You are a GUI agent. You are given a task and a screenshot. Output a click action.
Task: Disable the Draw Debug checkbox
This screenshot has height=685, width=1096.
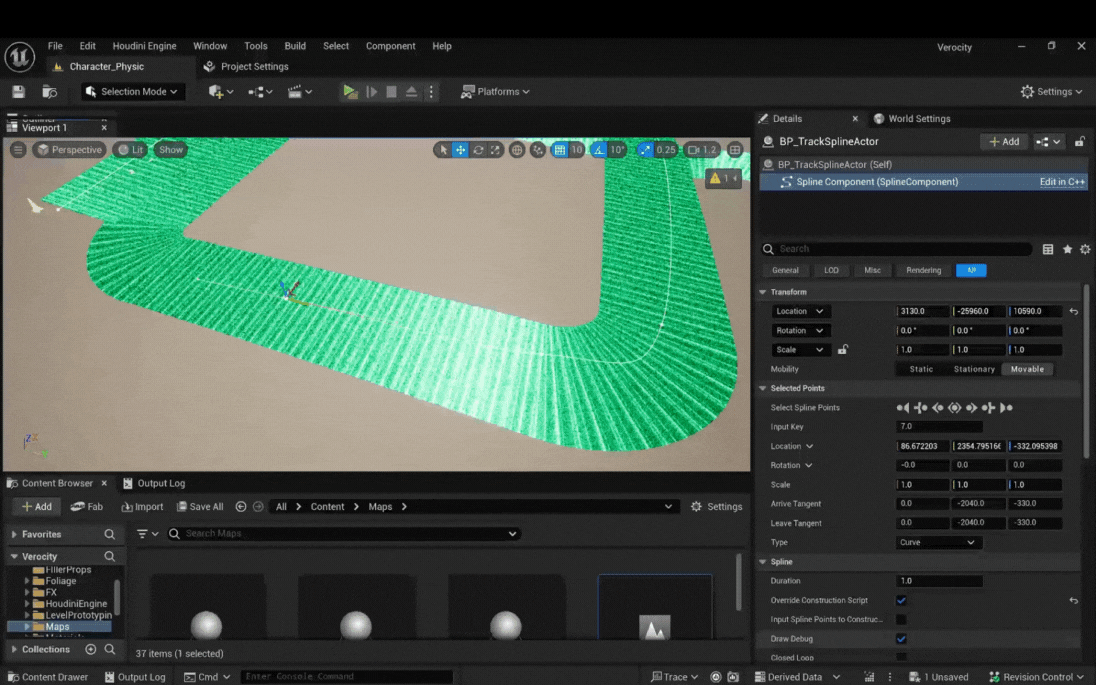click(x=901, y=639)
